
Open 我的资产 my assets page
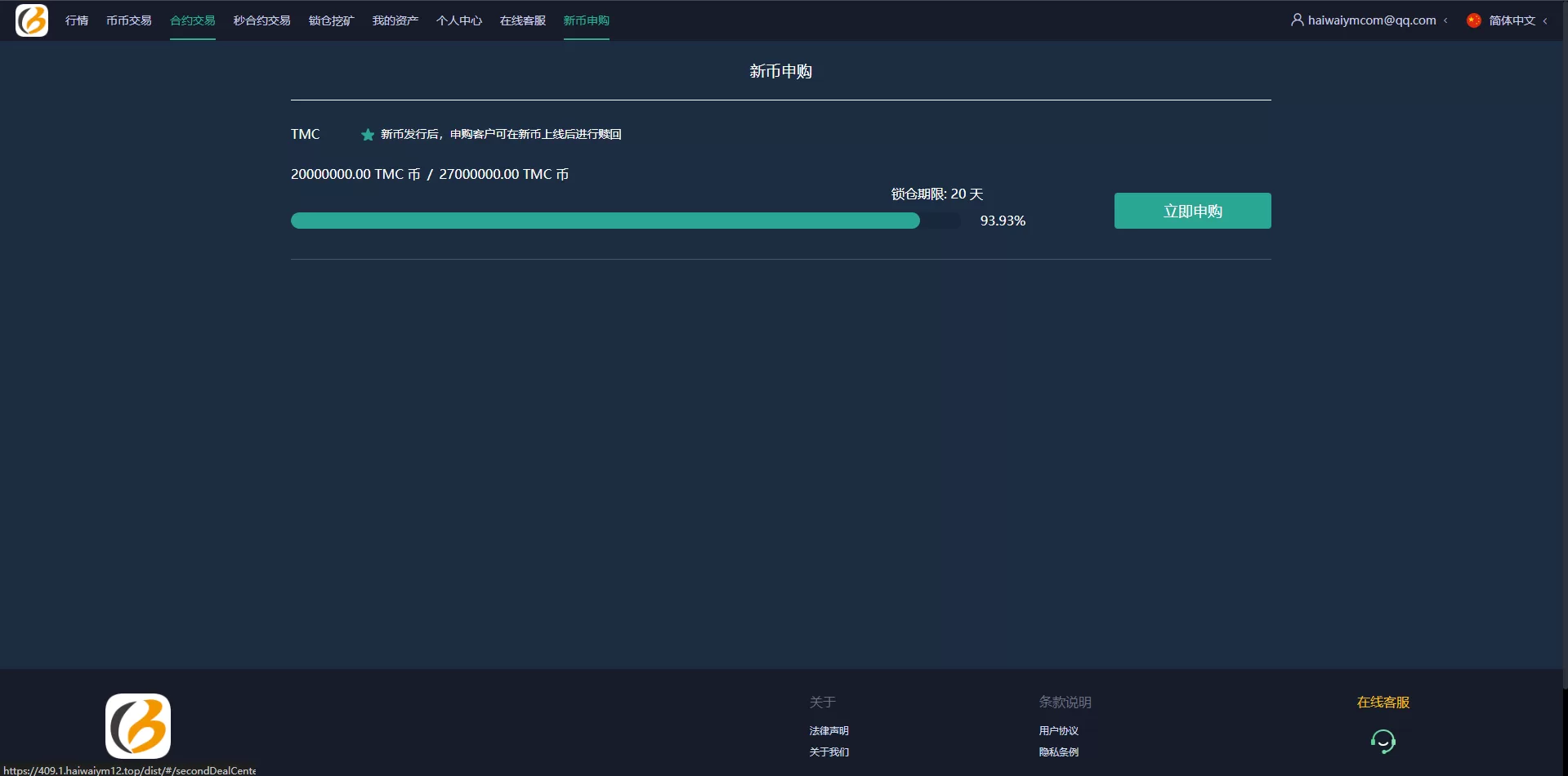pos(395,20)
